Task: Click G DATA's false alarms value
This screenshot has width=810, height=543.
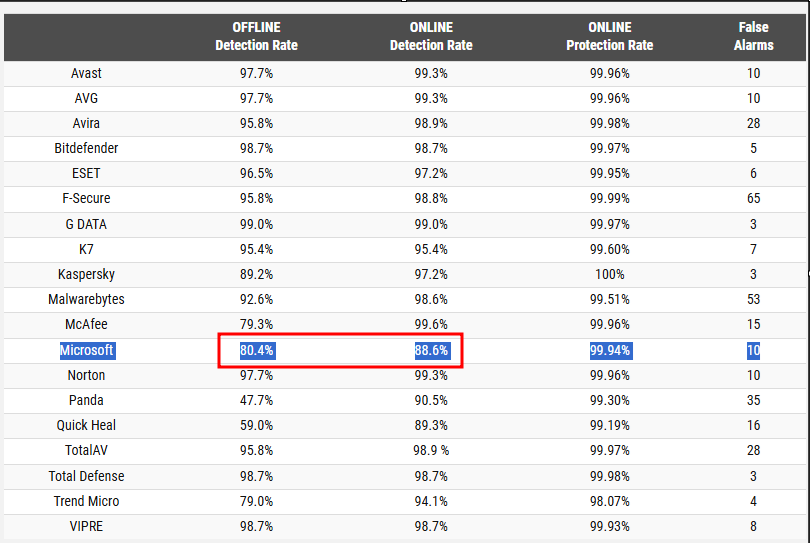Action: tap(753, 224)
